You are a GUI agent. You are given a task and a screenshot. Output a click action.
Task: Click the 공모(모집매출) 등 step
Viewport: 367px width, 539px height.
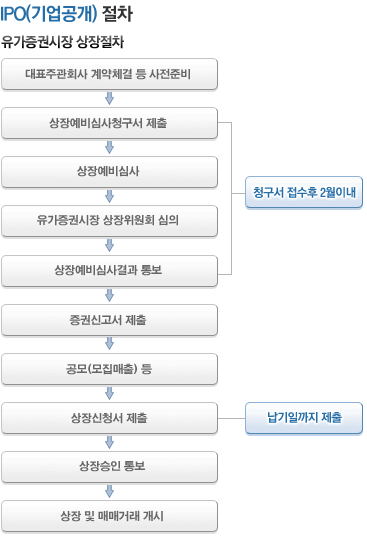109,369
